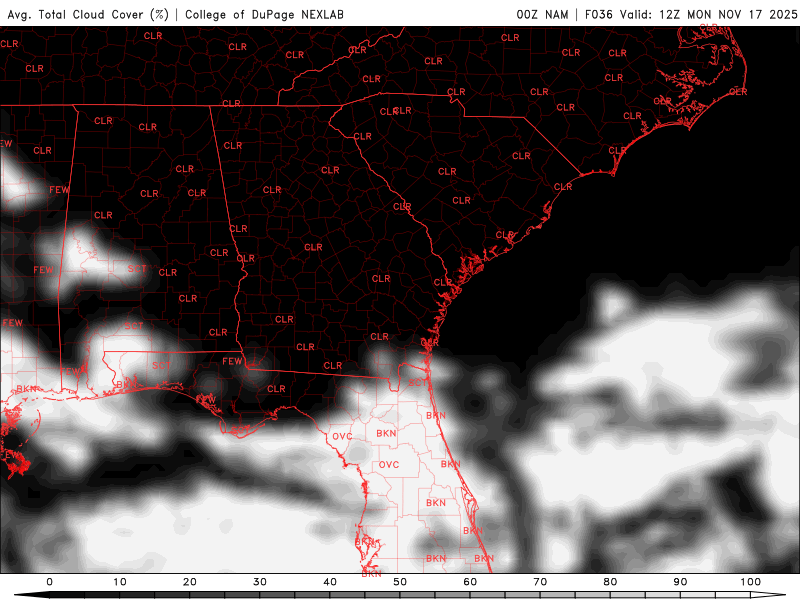The width and height of the screenshot is (800, 600).
Task: Pick the 60 label on the legend scale
Action: pos(470,582)
